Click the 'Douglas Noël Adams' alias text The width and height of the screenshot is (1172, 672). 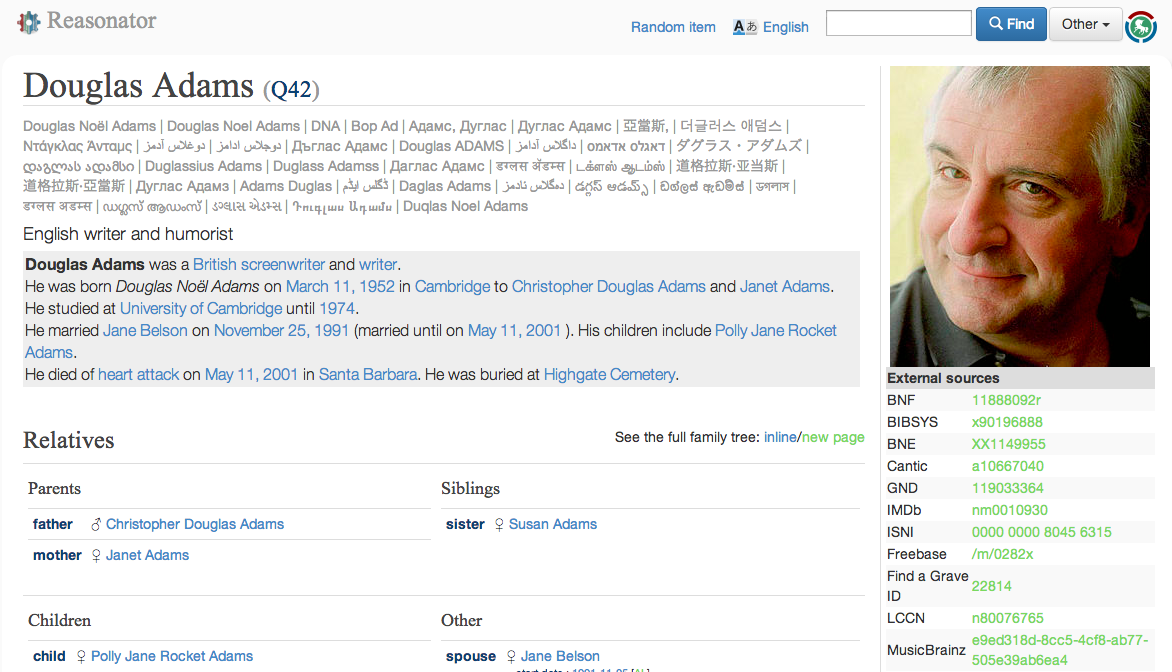point(90,126)
